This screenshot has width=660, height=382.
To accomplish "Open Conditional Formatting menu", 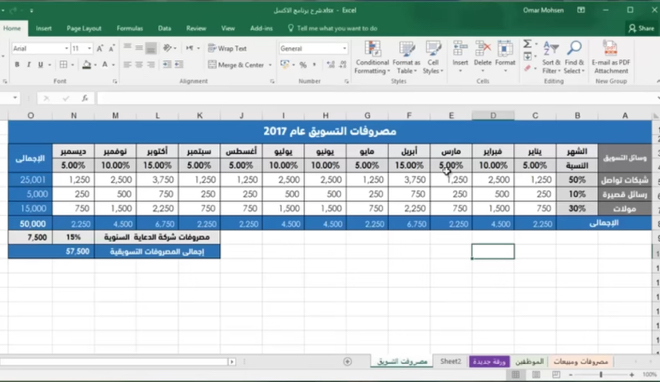I will 372,58.
